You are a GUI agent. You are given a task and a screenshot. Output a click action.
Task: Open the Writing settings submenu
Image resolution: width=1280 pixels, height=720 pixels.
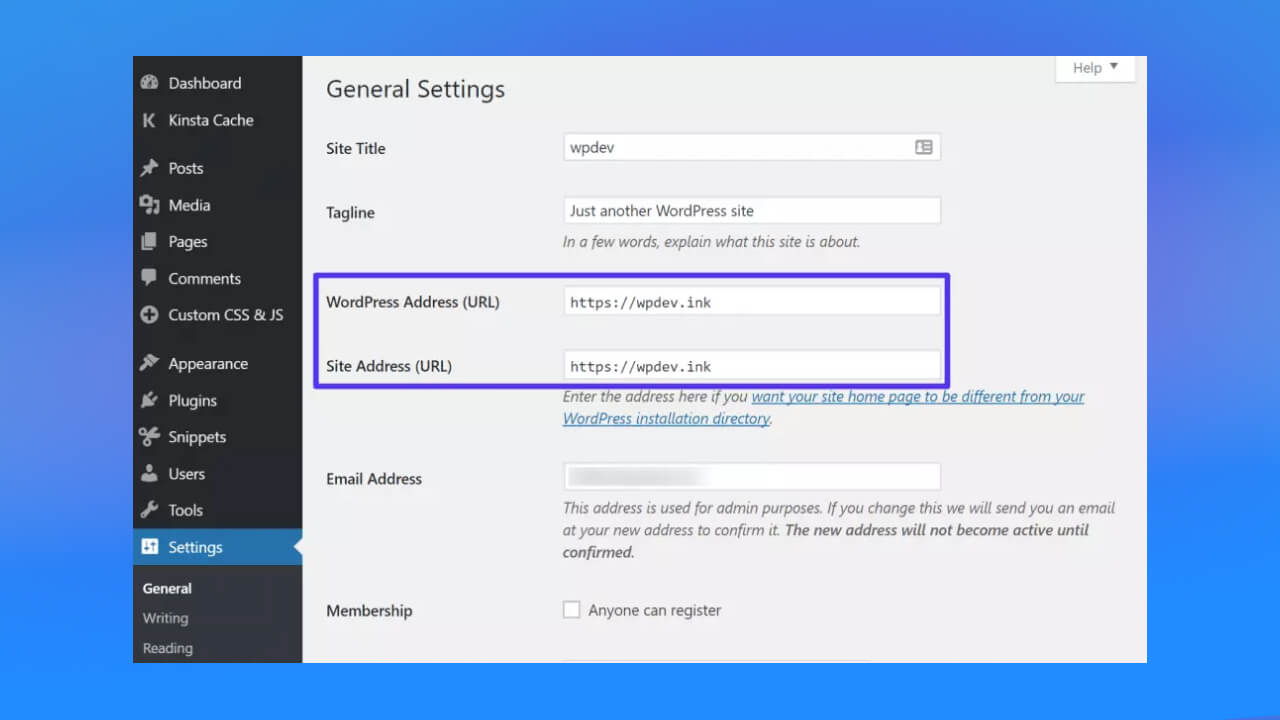coord(165,618)
